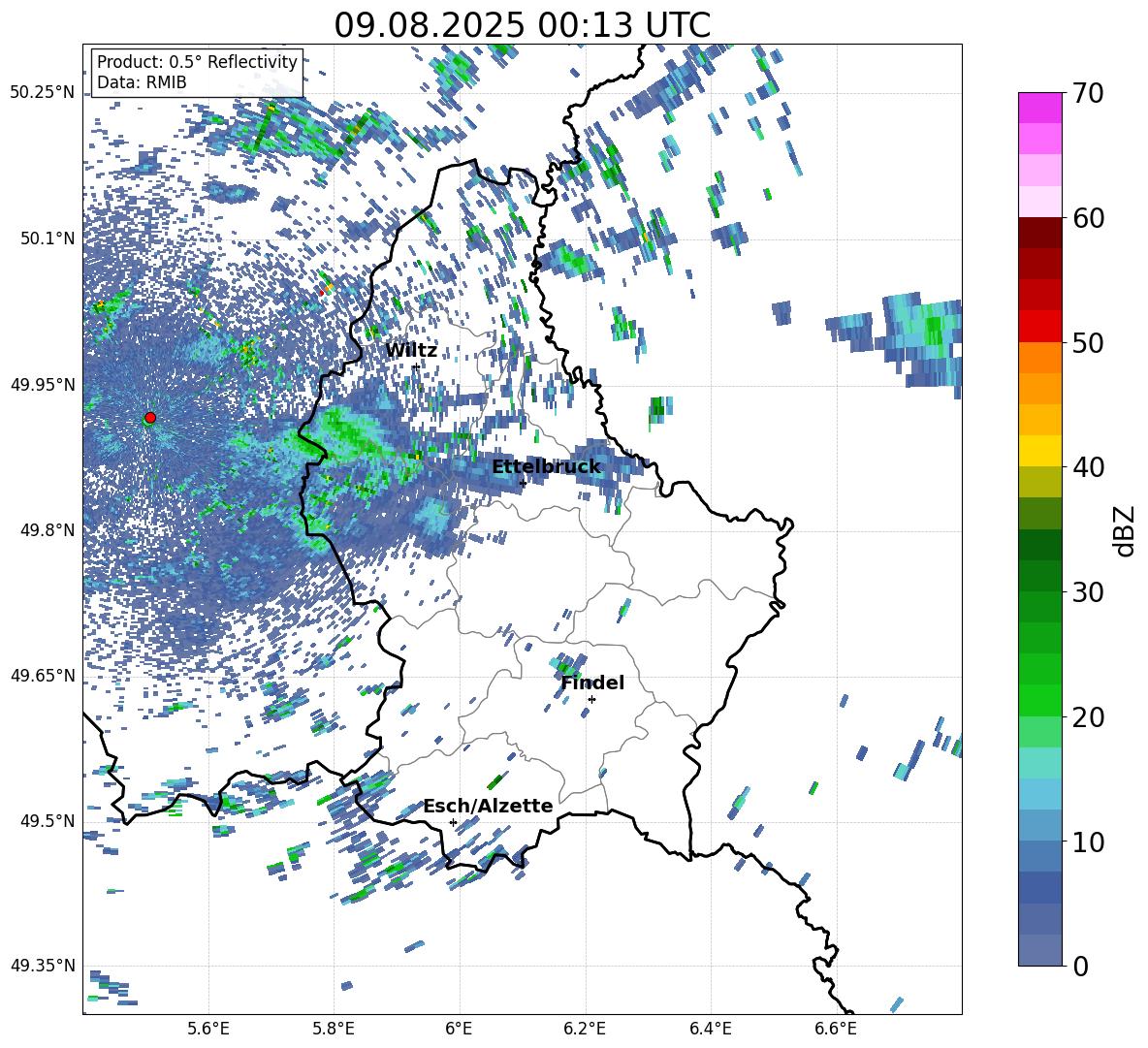The height and width of the screenshot is (1048, 1148).
Task: Click the colorbar tick value 60
Action: coord(1087,218)
